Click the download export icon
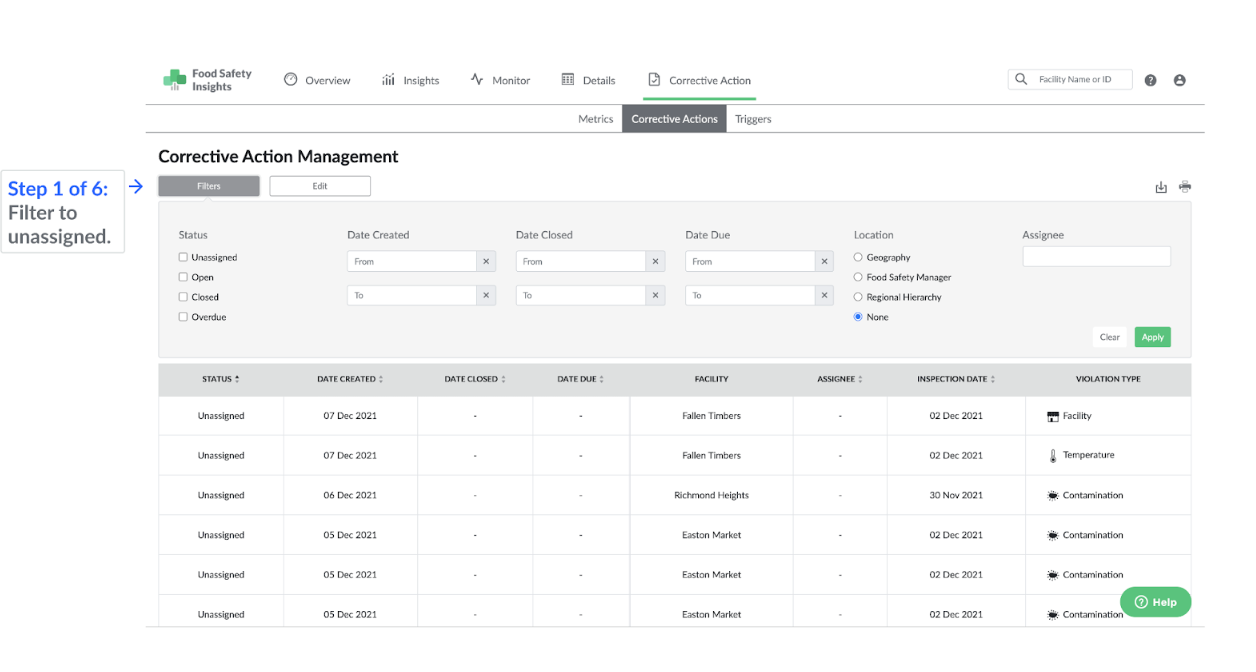The width and height of the screenshot is (1256, 672). pyautogui.click(x=1161, y=187)
